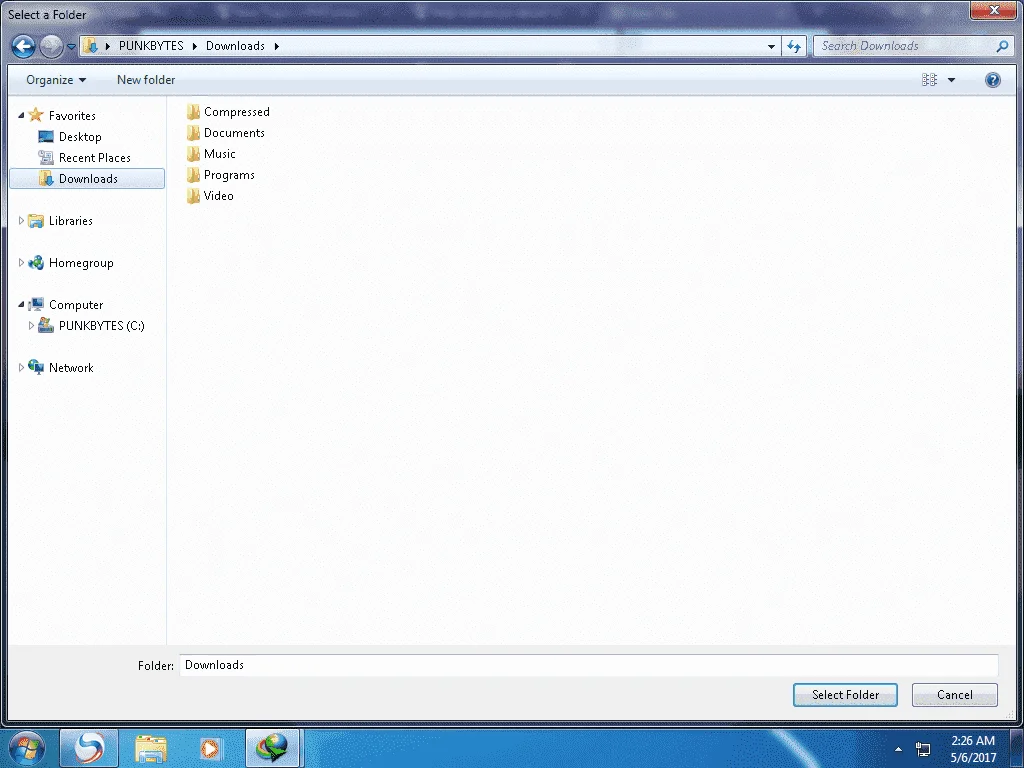Select the Video folder icon
The width and height of the screenshot is (1024, 768).
[193, 195]
